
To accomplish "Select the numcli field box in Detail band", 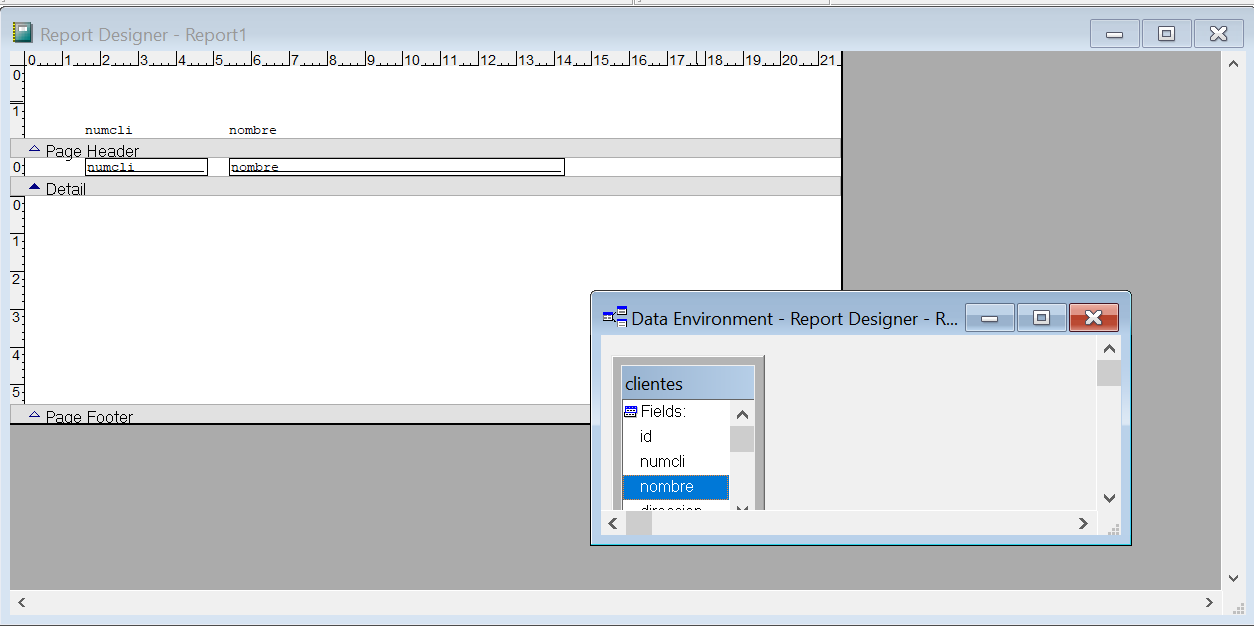I will (x=146, y=167).
